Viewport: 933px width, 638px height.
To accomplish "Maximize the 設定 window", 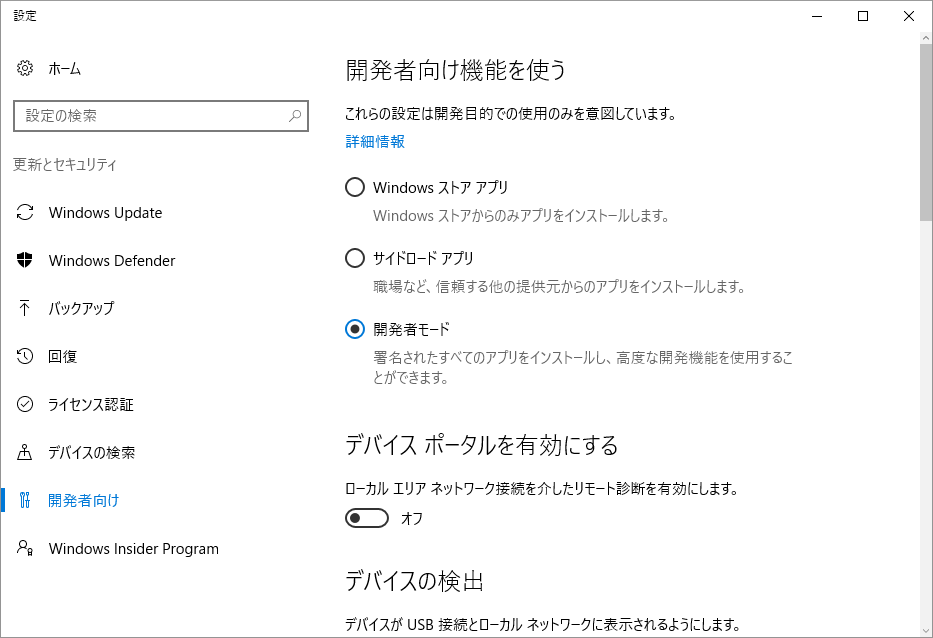I will 863,16.
